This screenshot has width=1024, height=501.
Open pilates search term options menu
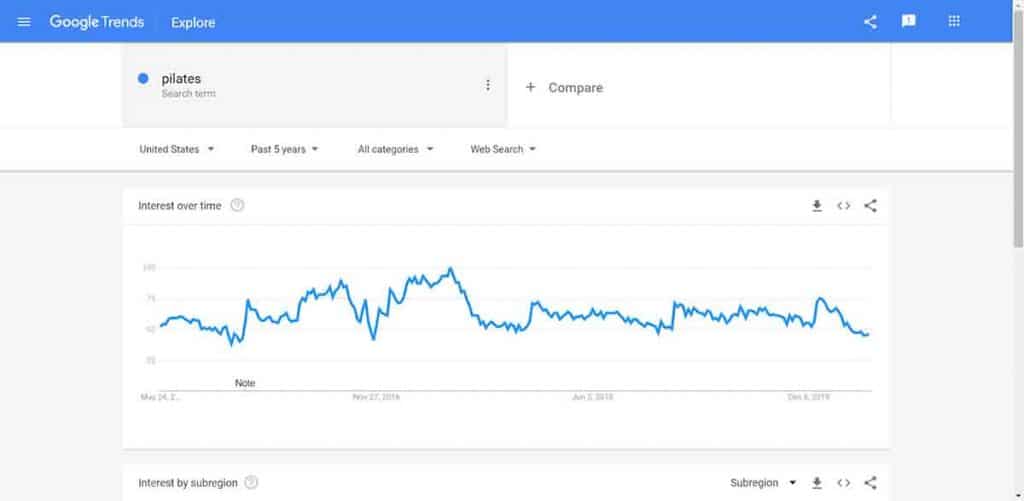pos(487,85)
